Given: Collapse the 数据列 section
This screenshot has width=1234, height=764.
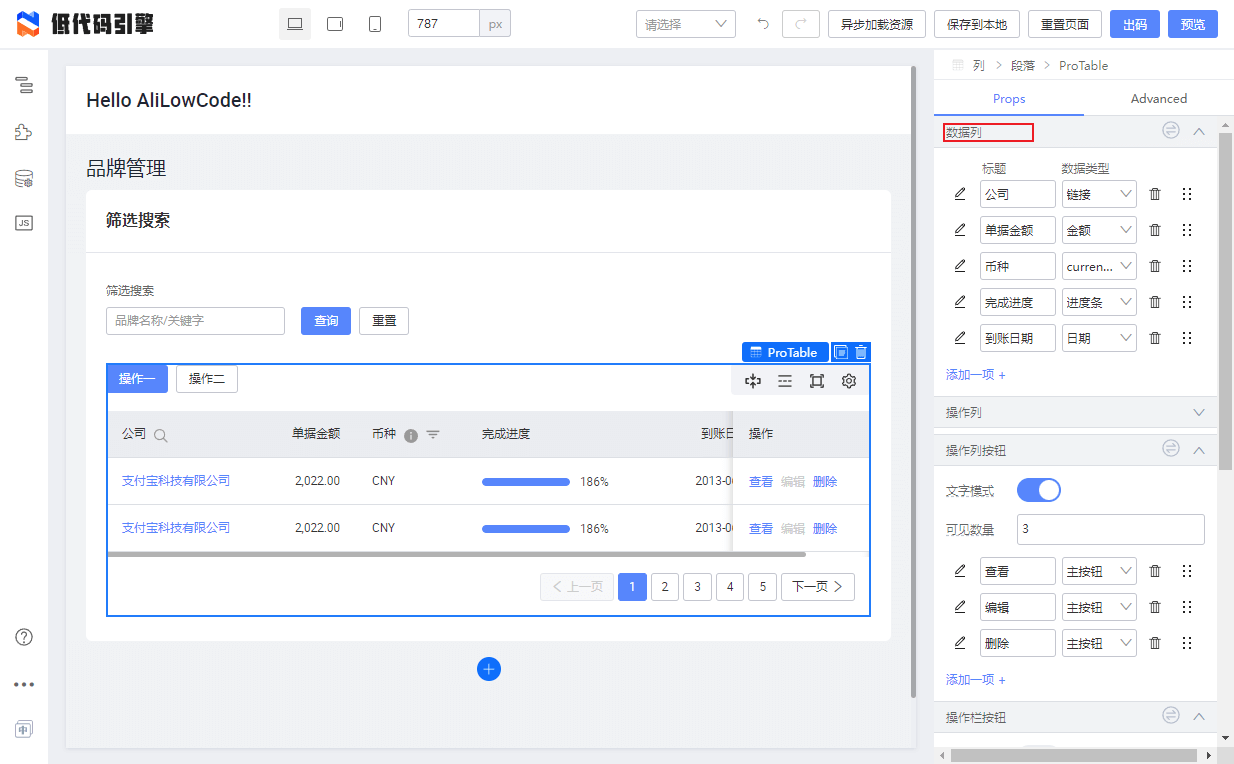Looking at the screenshot, I should [1199, 131].
